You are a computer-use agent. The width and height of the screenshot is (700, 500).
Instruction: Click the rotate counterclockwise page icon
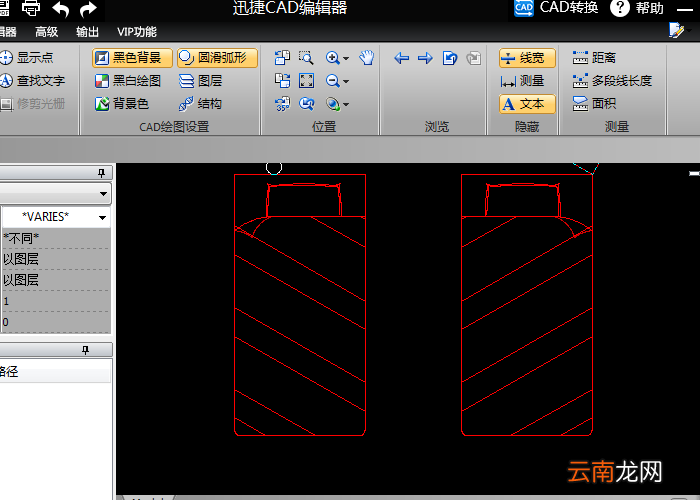[282, 58]
